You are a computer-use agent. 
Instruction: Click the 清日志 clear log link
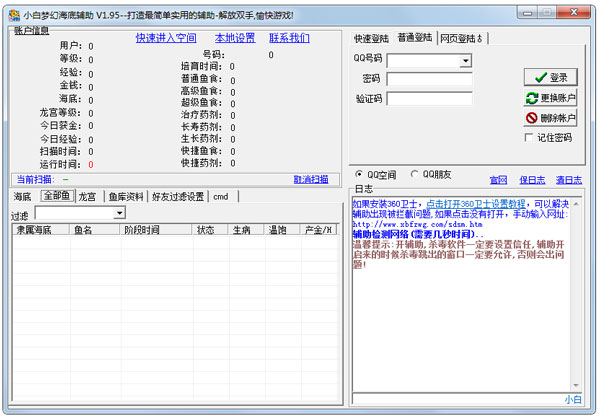569,180
